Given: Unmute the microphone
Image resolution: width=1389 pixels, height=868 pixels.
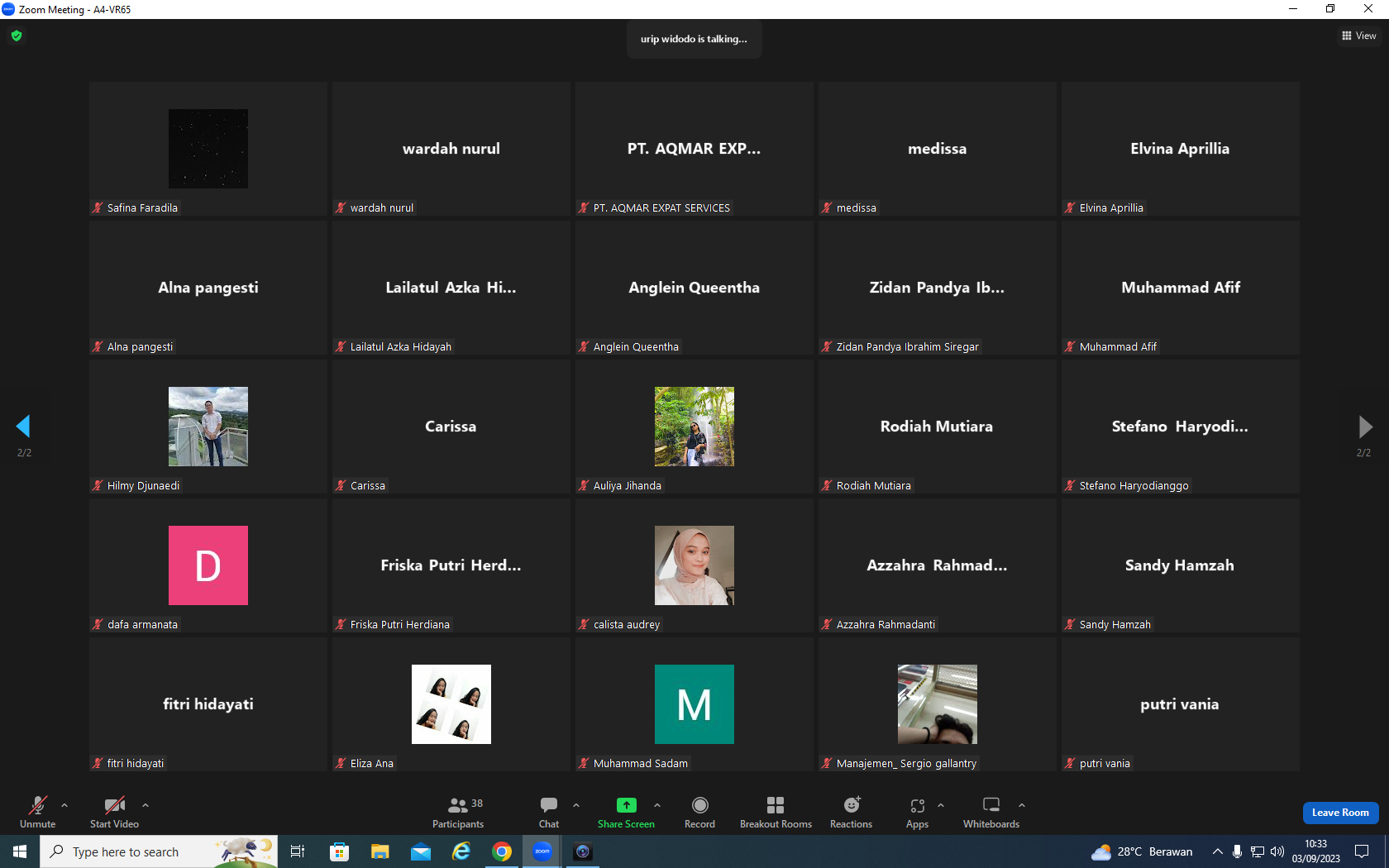Looking at the screenshot, I should 38,813.
